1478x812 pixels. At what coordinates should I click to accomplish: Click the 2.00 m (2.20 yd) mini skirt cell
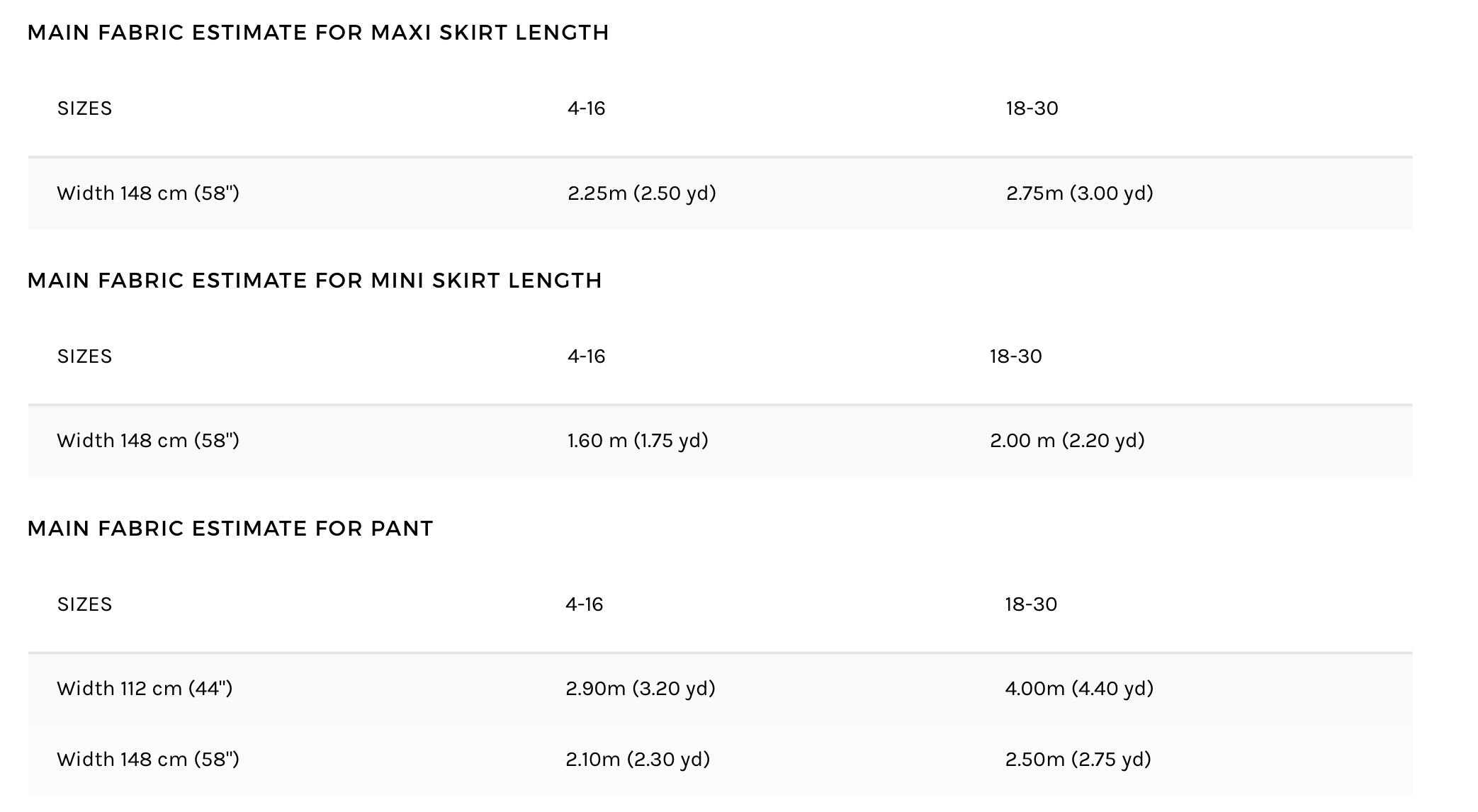click(x=1067, y=440)
